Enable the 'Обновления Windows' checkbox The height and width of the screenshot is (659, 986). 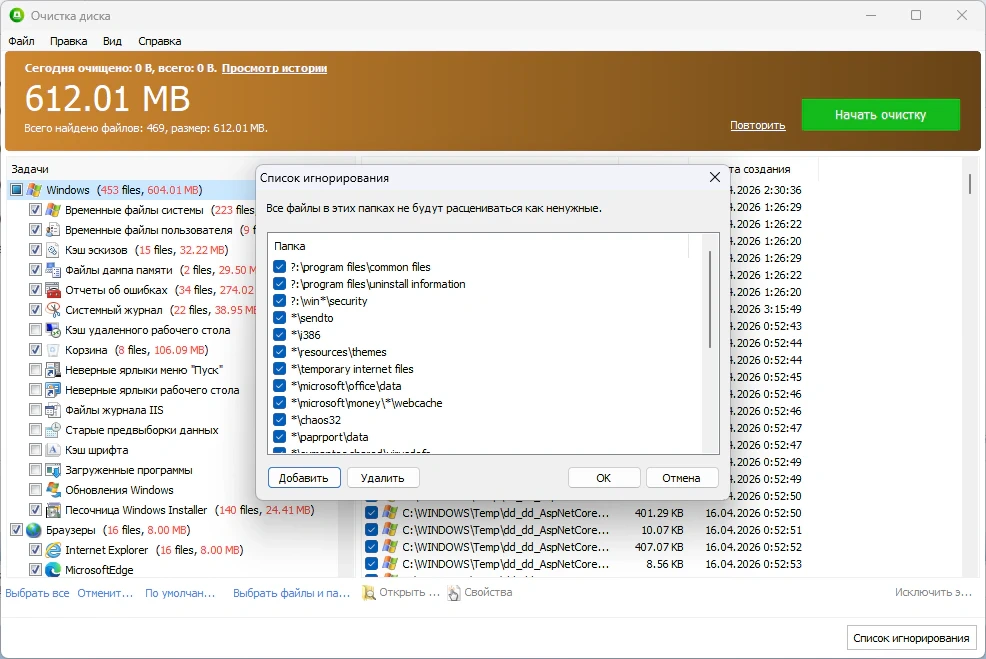point(35,490)
